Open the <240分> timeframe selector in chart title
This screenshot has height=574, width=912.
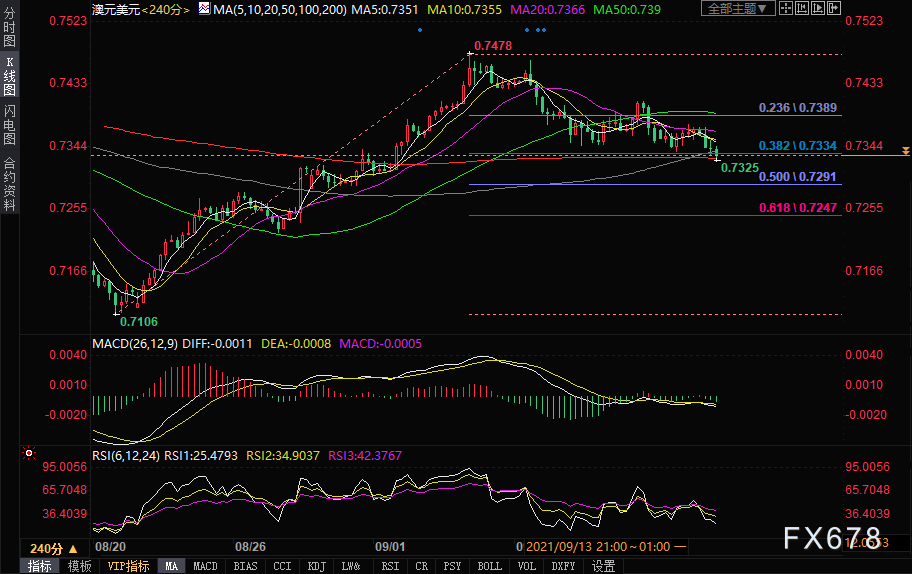coord(161,9)
